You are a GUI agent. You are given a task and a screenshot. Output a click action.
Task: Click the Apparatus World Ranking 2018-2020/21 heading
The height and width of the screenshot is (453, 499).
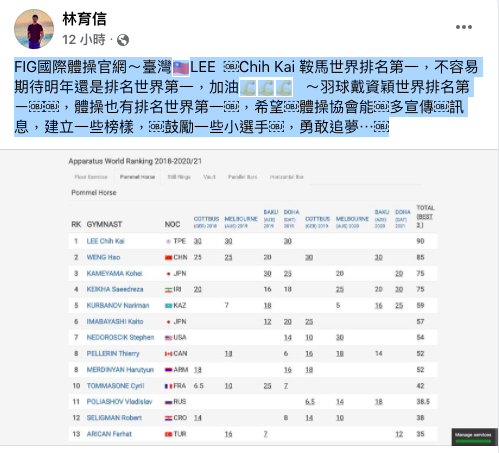[x=135, y=161]
